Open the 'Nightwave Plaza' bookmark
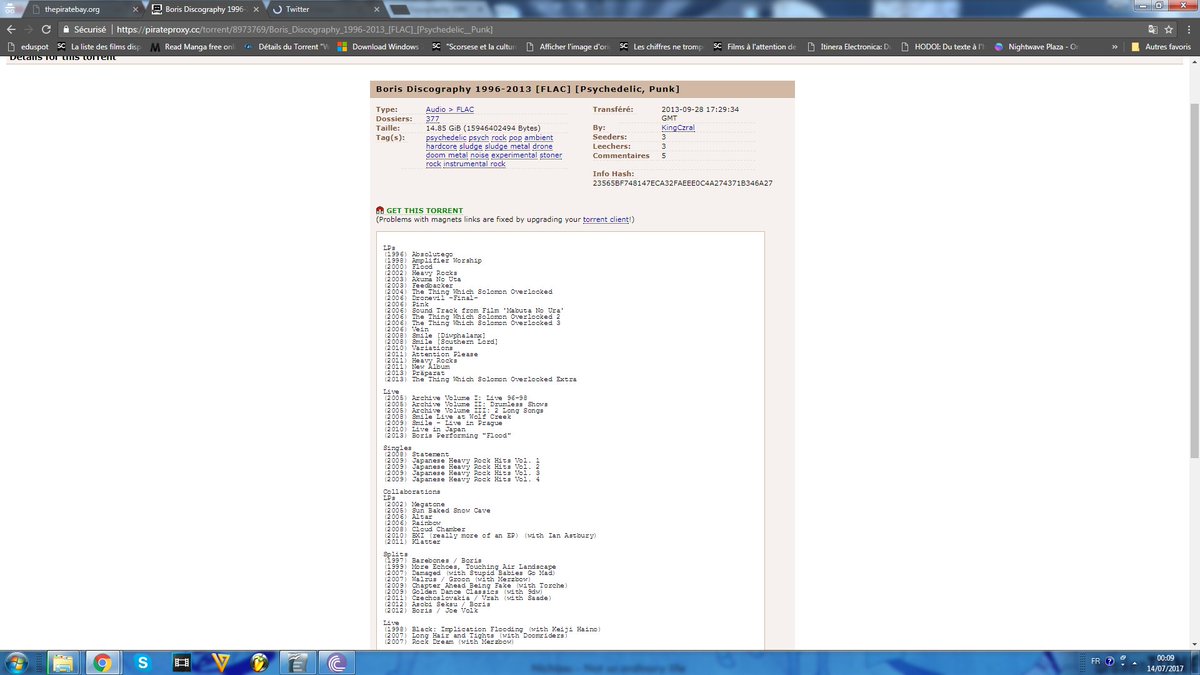The width and height of the screenshot is (1200, 675). click(x=1036, y=46)
